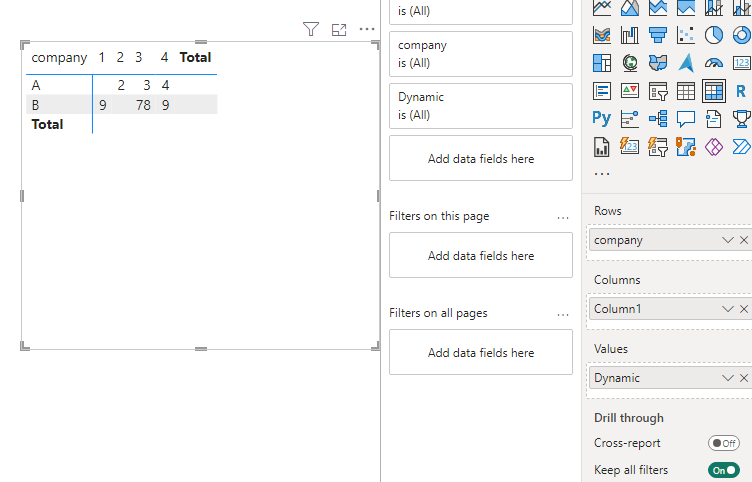Select the Gauge visual
The height and width of the screenshot is (482, 752).
pyautogui.click(x=714, y=63)
